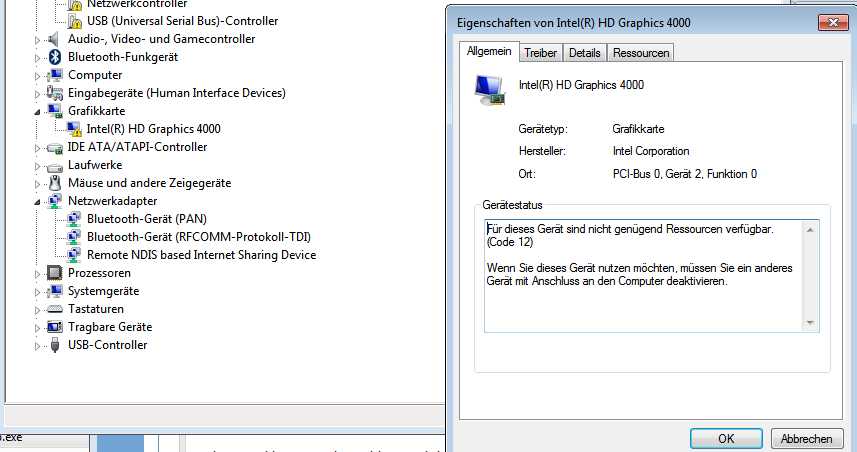Click the Tragbare Geräte label
This screenshot has width=857, height=452.
[x=110, y=327]
